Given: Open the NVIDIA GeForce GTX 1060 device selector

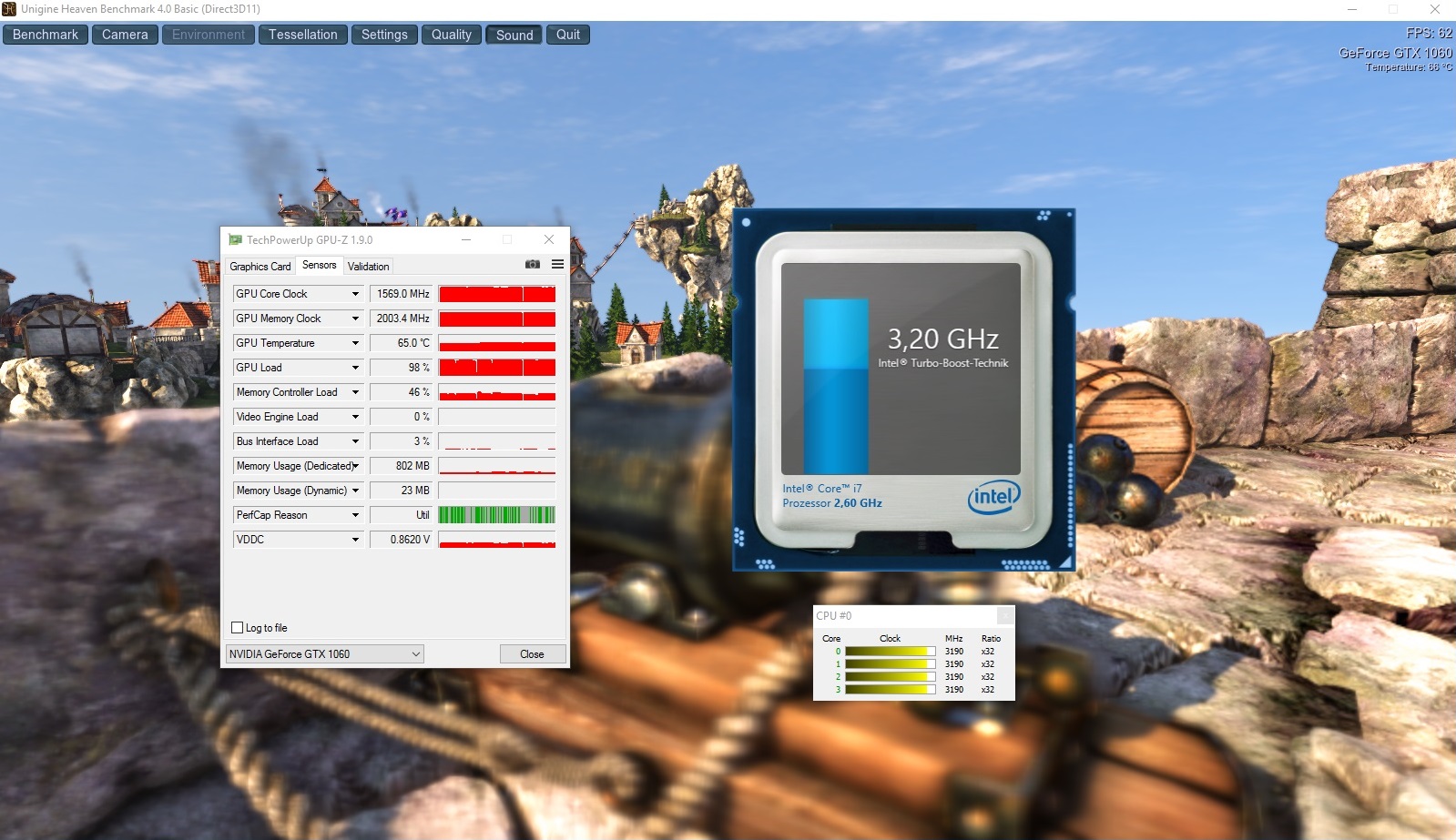Looking at the screenshot, I should (324, 654).
